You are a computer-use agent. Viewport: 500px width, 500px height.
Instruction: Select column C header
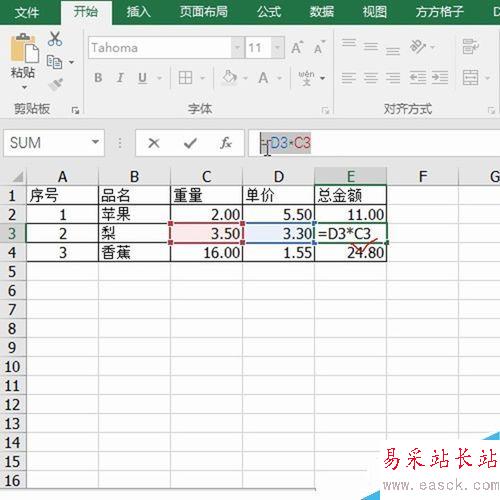(x=206, y=177)
